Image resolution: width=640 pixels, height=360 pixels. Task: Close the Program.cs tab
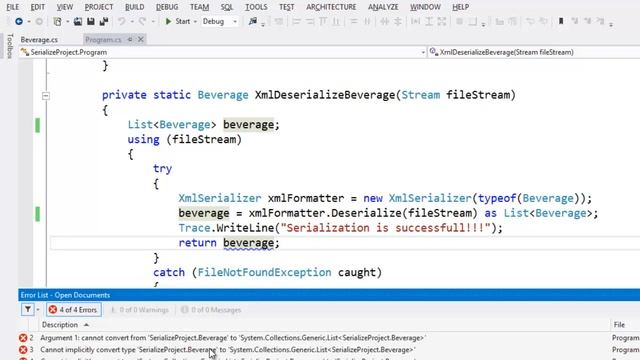140,40
